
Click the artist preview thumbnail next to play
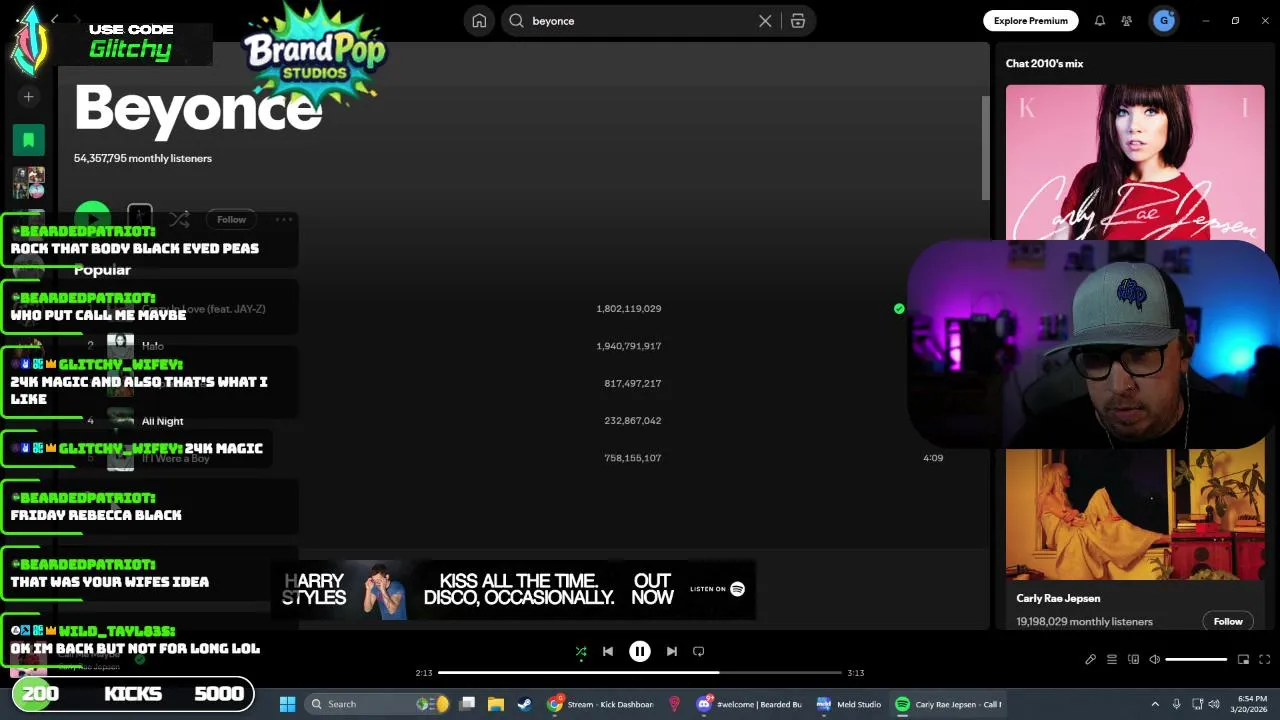[140, 218]
